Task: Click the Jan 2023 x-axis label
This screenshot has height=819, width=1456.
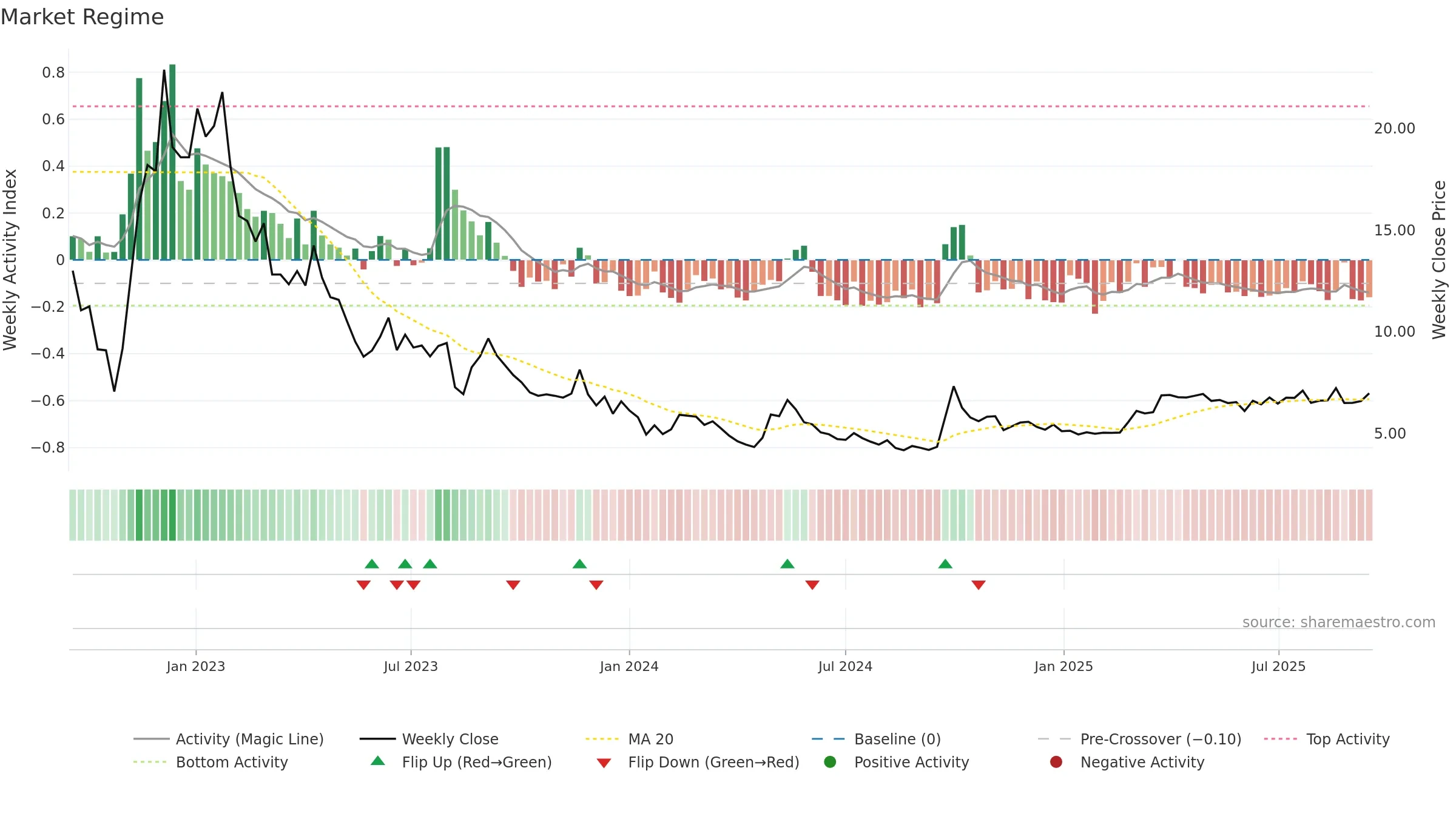Action: click(196, 666)
